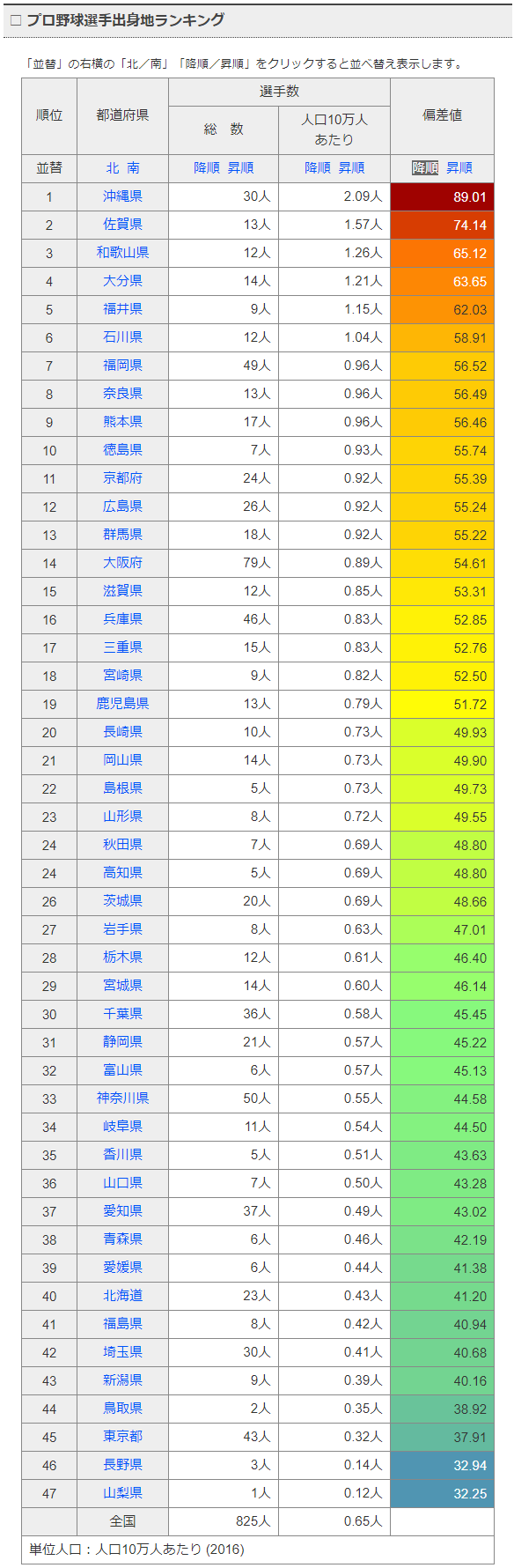
Task: Go to 宮城県 page
Action: pyautogui.click(x=122, y=986)
